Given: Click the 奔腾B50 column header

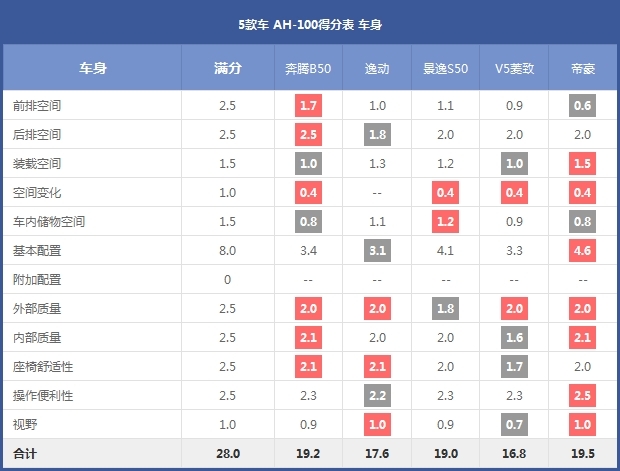Looking at the screenshot, I should (307, 69).
